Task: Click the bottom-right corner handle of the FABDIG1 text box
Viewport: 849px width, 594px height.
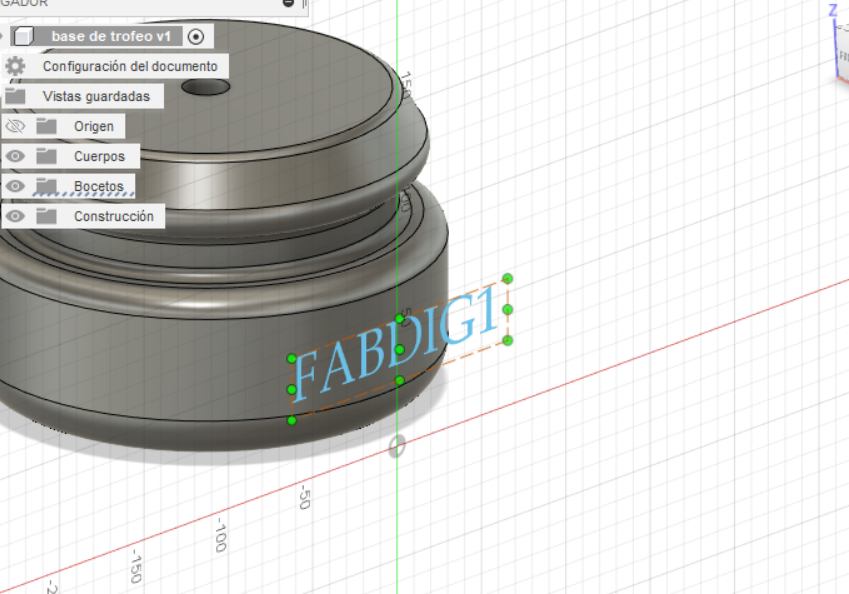Action: pos(507,341)
